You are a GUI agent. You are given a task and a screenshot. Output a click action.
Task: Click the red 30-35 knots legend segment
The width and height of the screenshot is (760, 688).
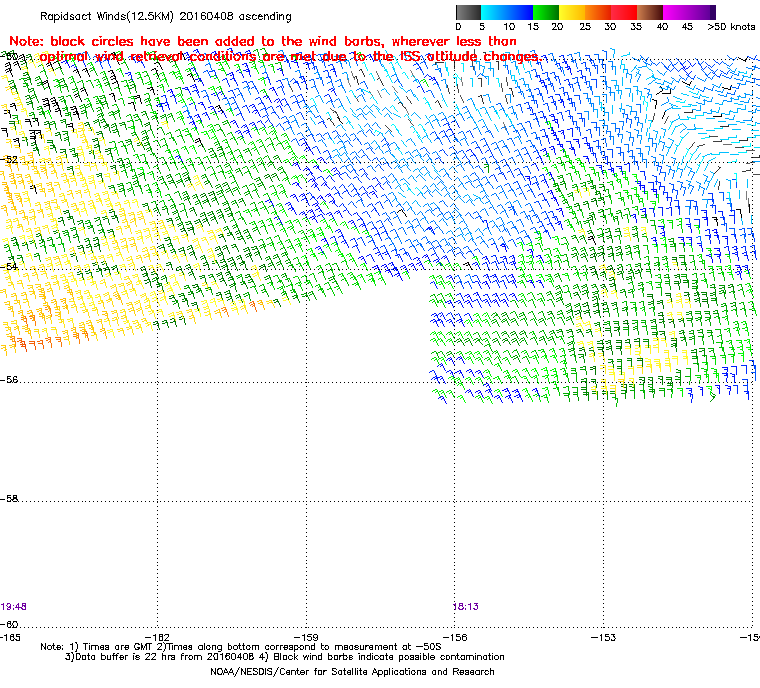point(624,12)
